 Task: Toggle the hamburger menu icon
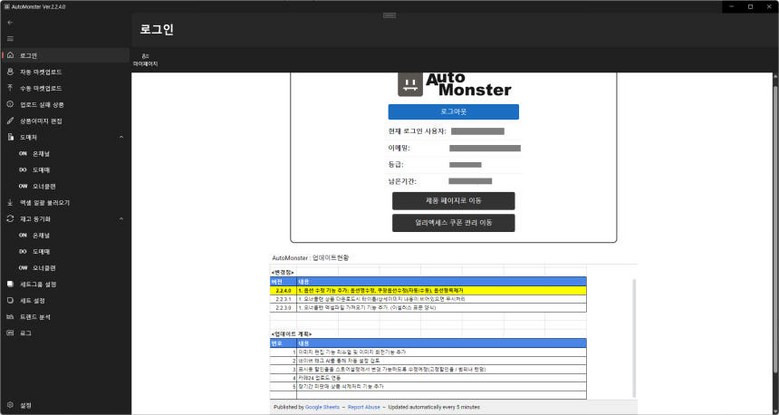[10, 39]
